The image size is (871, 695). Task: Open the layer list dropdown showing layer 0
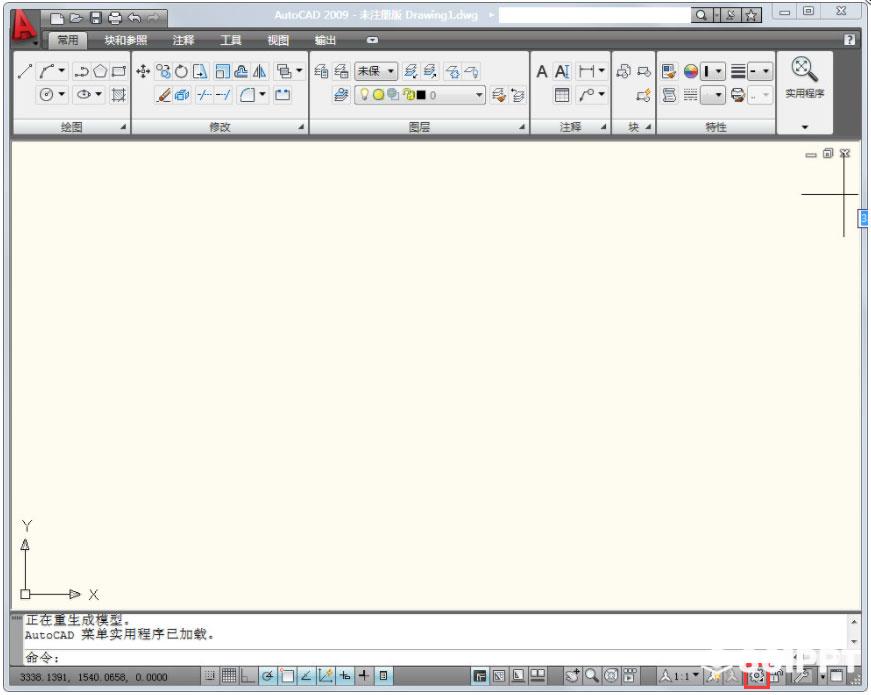[x=419, y=95]
